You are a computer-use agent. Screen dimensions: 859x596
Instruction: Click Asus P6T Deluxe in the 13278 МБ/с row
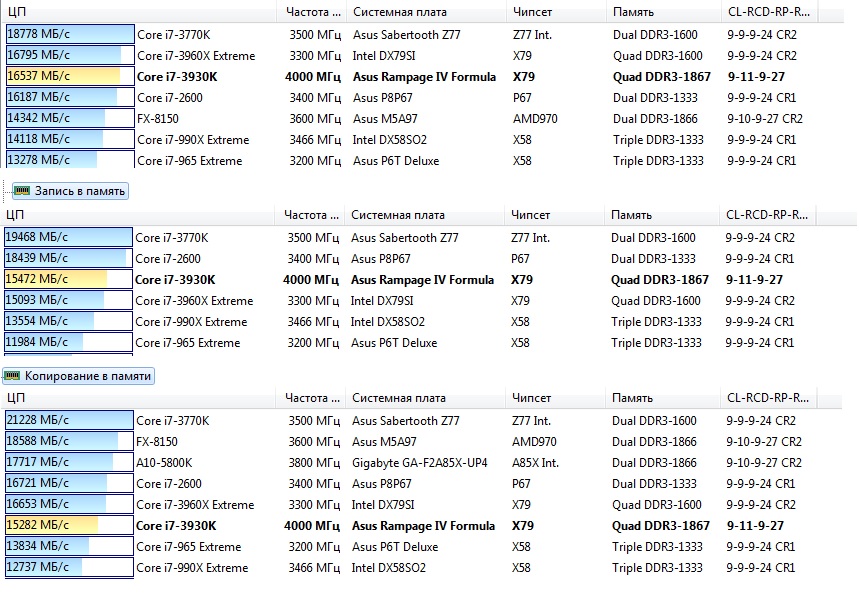coord(396,161)
